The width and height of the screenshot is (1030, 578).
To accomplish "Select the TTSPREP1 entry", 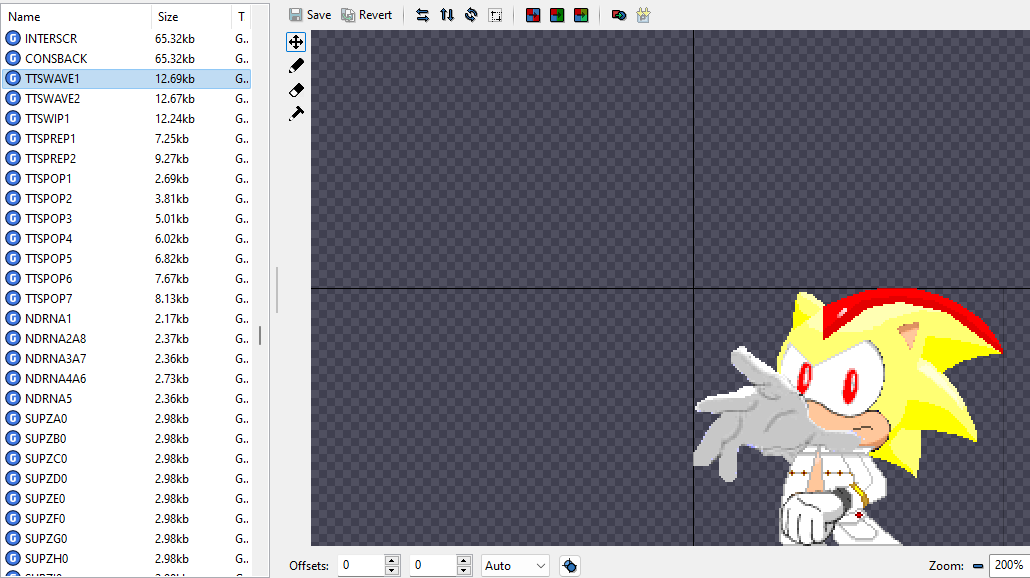I will pos(127,139).
